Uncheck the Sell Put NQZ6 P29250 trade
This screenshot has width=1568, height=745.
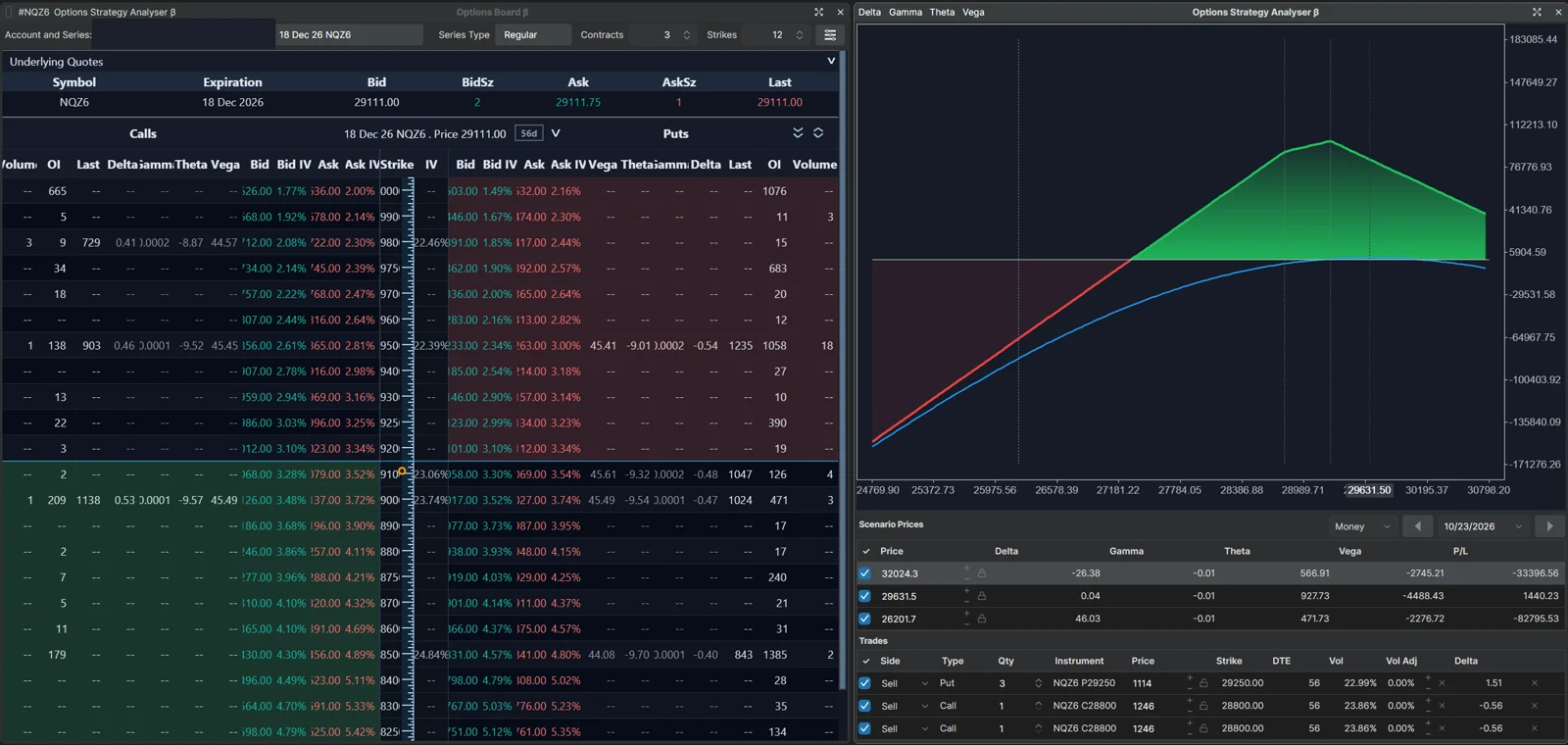click(x=864, y=683)
